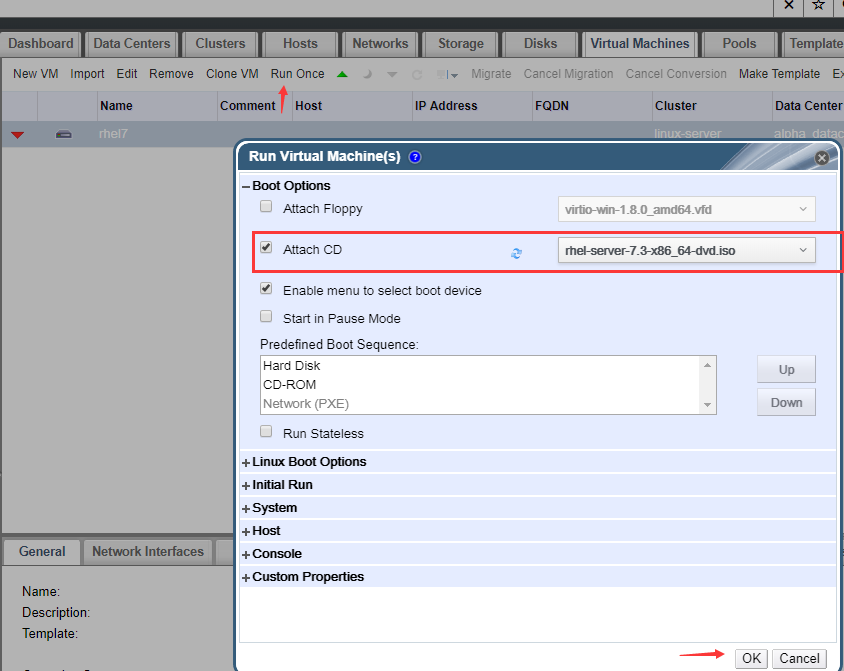Click the browser bookmark star icon
Screen dimensions: 844x671
(x=818, y=5)
